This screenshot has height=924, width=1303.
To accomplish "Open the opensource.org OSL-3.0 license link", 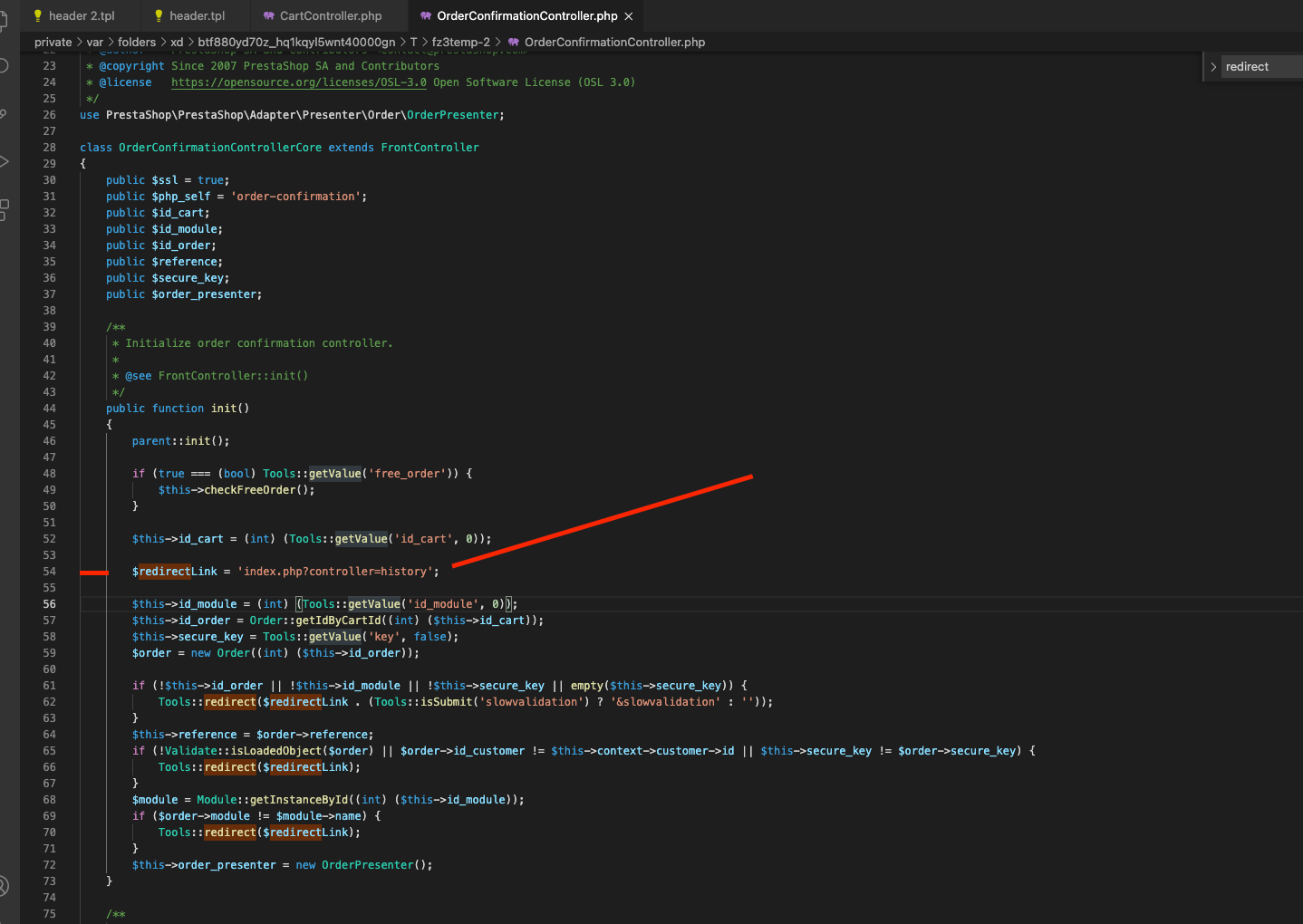I will coord(299,82).
